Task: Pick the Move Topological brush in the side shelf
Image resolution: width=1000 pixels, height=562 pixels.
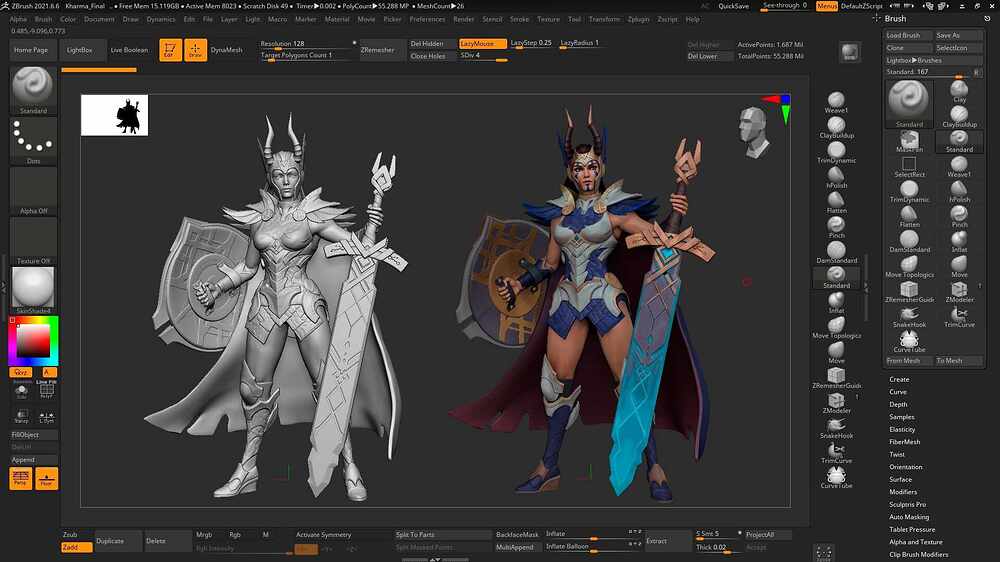Action: tap(836, 327)
